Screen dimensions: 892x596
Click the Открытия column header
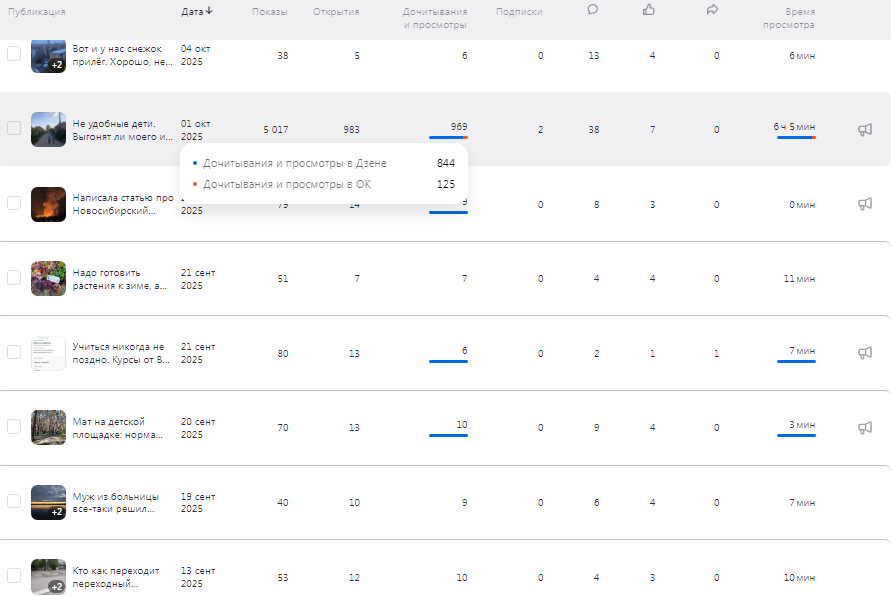pyautogui.click(x=336, y=11)
